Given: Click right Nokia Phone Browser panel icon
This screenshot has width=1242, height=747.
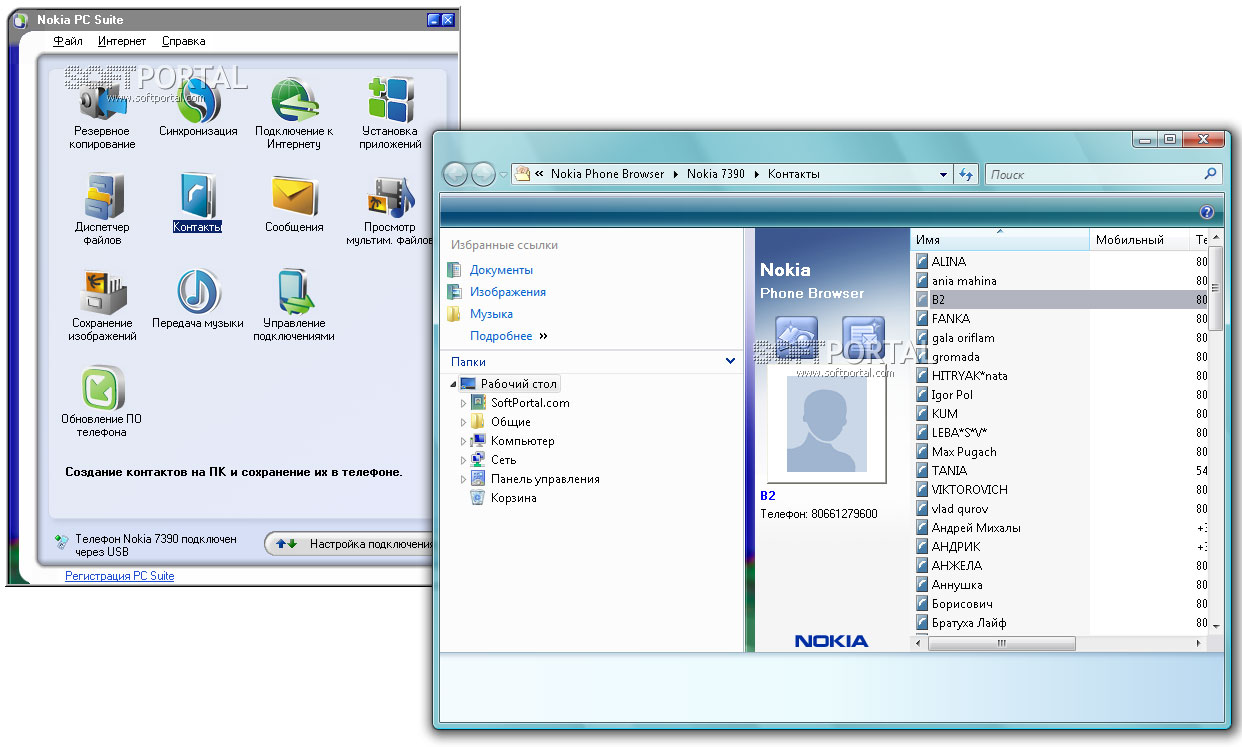Looking at the screenshot, I should click(863, 338).
